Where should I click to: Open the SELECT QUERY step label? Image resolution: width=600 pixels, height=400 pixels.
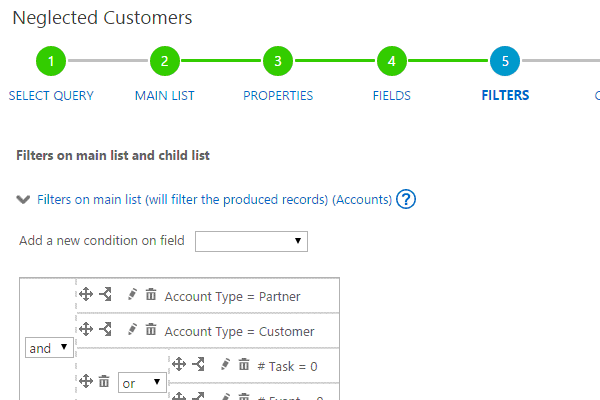coord(51,96)
